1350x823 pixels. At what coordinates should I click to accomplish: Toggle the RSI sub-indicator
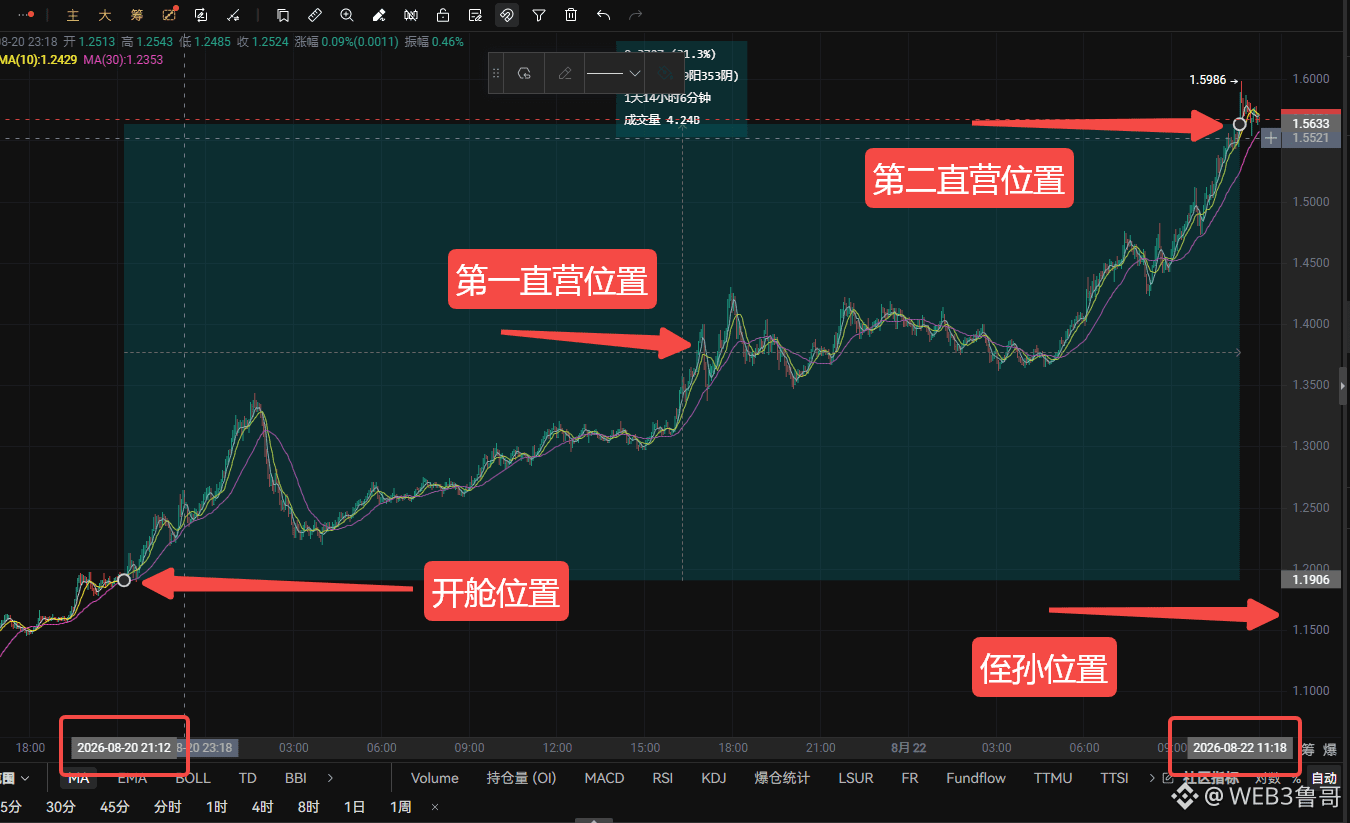(663, 778)
